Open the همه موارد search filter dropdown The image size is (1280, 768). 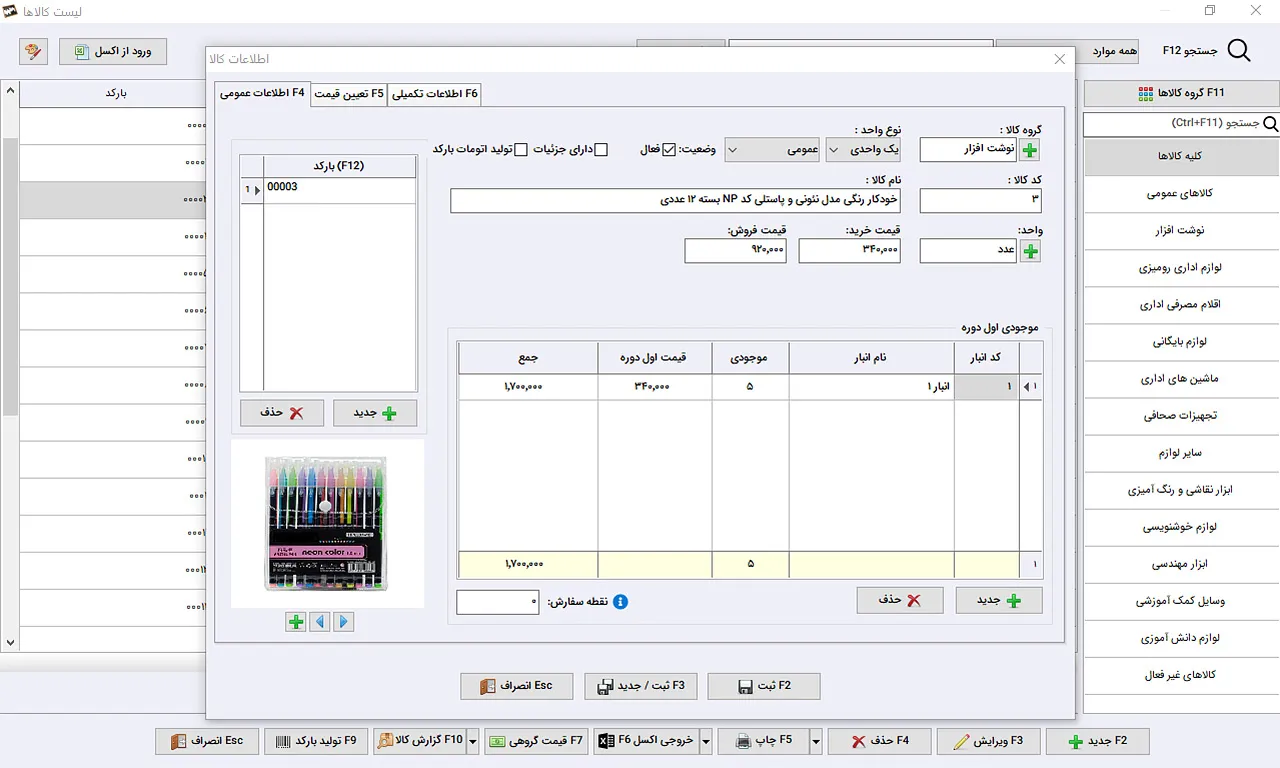1067,51
